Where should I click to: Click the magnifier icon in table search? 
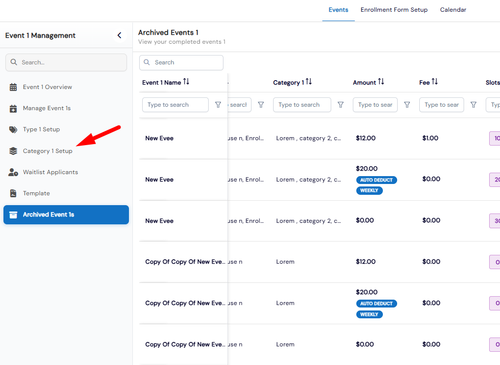[x=147, y=62]
